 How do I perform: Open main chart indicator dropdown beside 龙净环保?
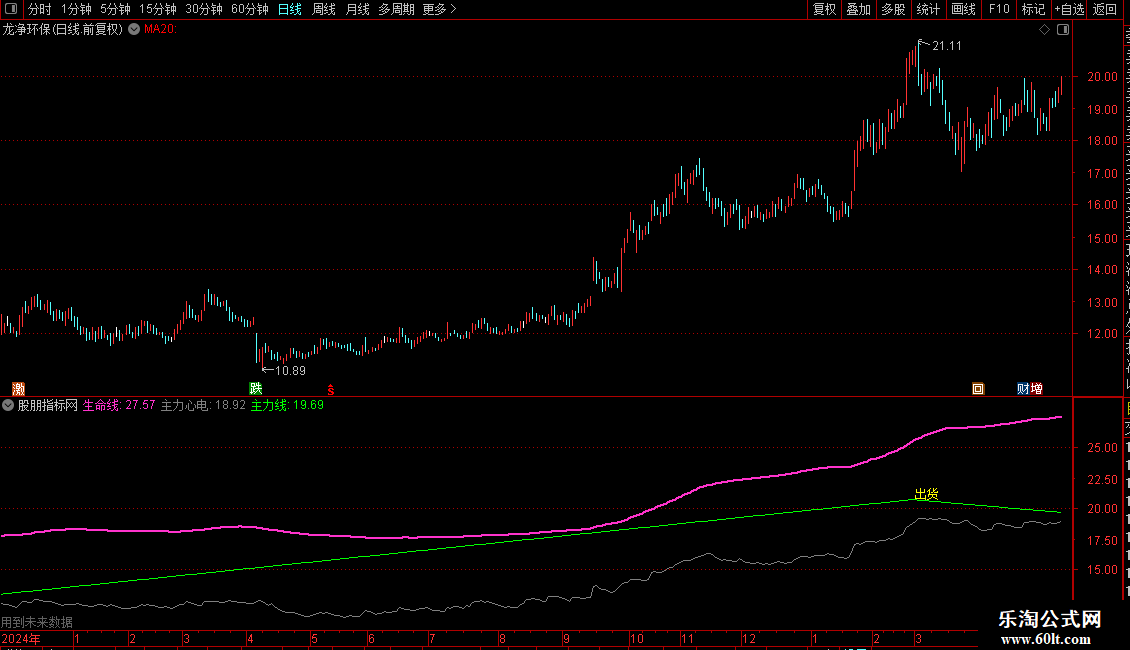(134, 30)
